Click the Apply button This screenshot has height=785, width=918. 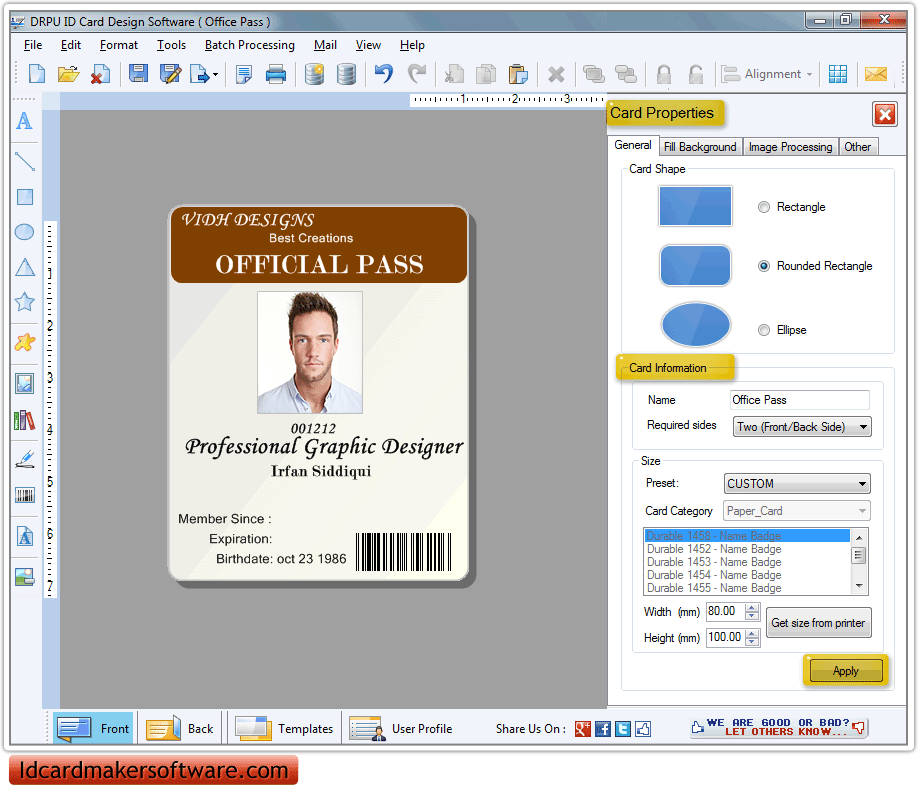tap(846, 671)
